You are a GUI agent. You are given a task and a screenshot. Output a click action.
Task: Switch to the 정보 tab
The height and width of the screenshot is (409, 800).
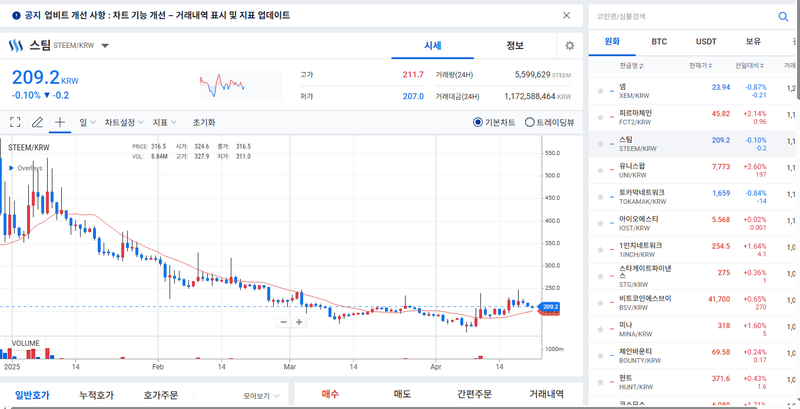coord(515,45)
